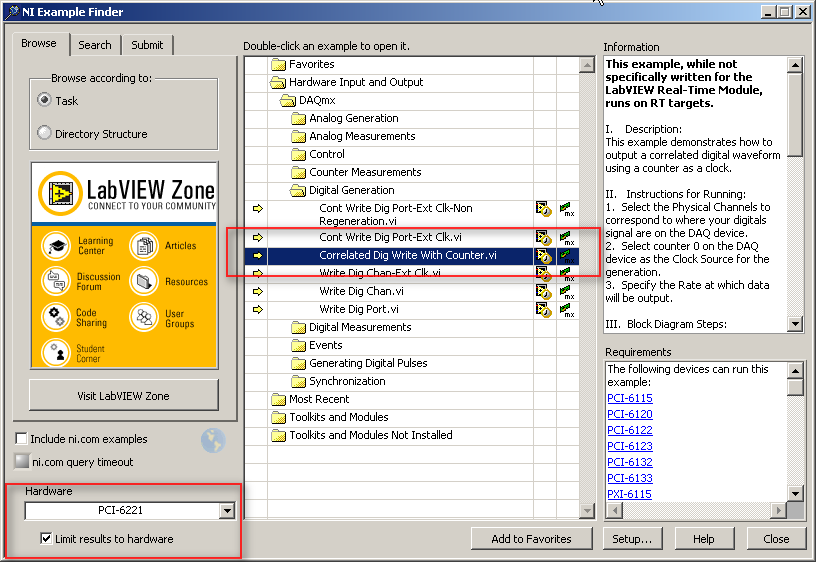The height and width of the screenshot is (562, 816).
Task: Toggle the ni.com query timeout checkbox
Action: 21,461
